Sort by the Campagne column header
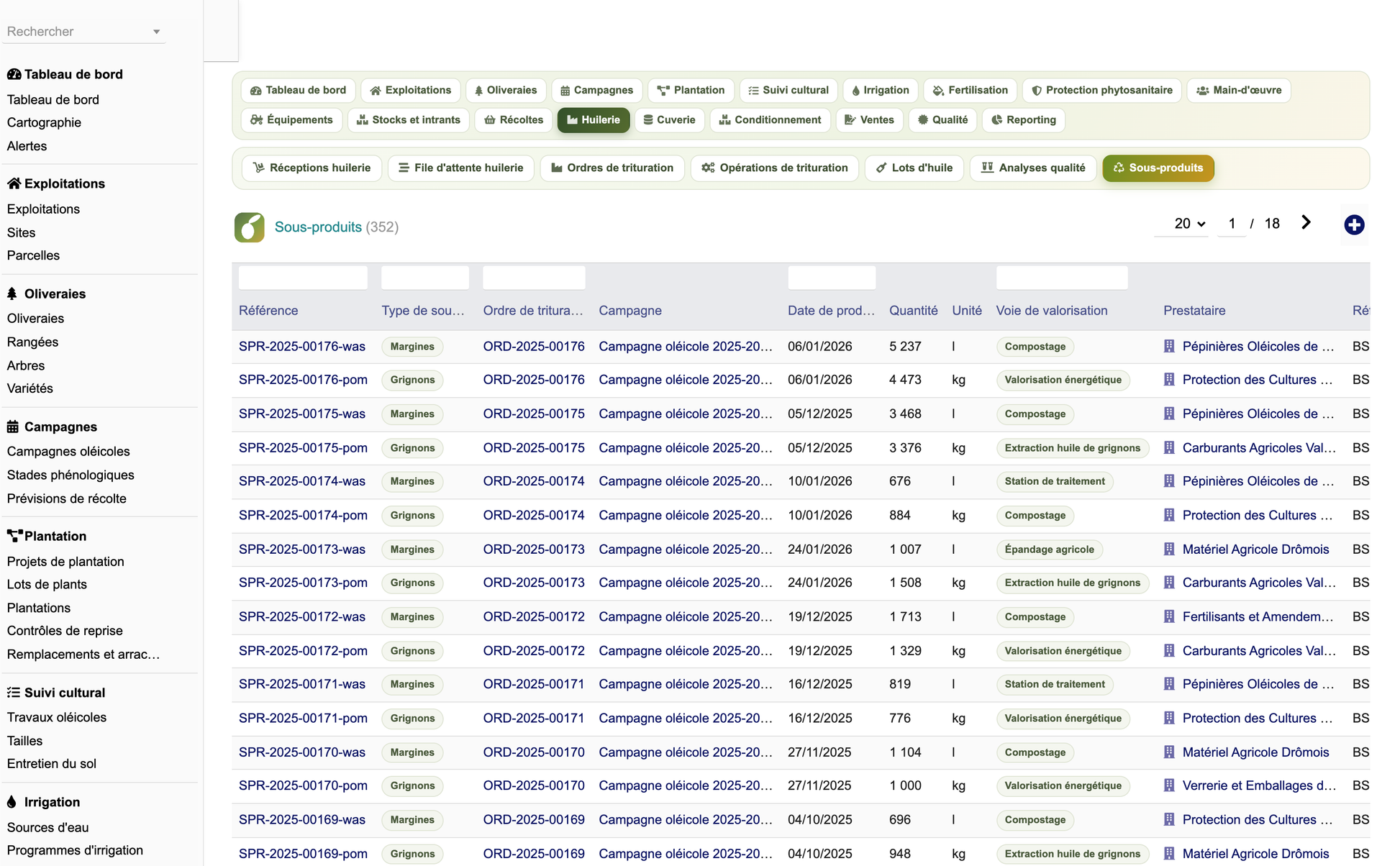1400x866 pixels. pos(630,311)
